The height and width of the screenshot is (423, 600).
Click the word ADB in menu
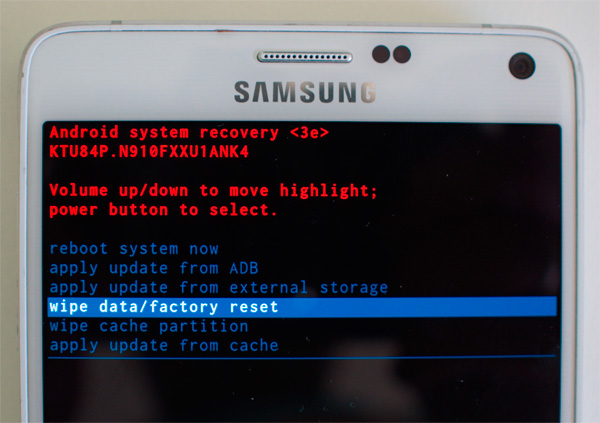point(244,268)
